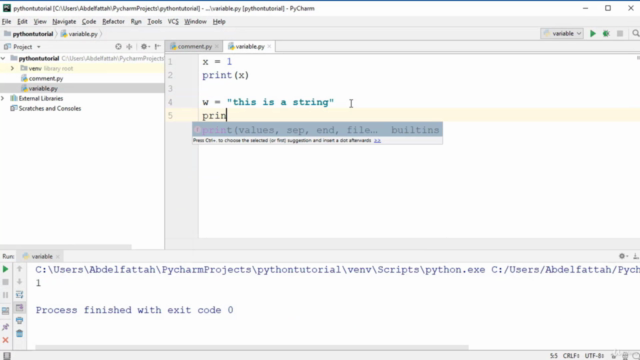The width and height of the screenshot is (640, 360).
Task: Open the Code menu
Action: click(x=89, y=22)
